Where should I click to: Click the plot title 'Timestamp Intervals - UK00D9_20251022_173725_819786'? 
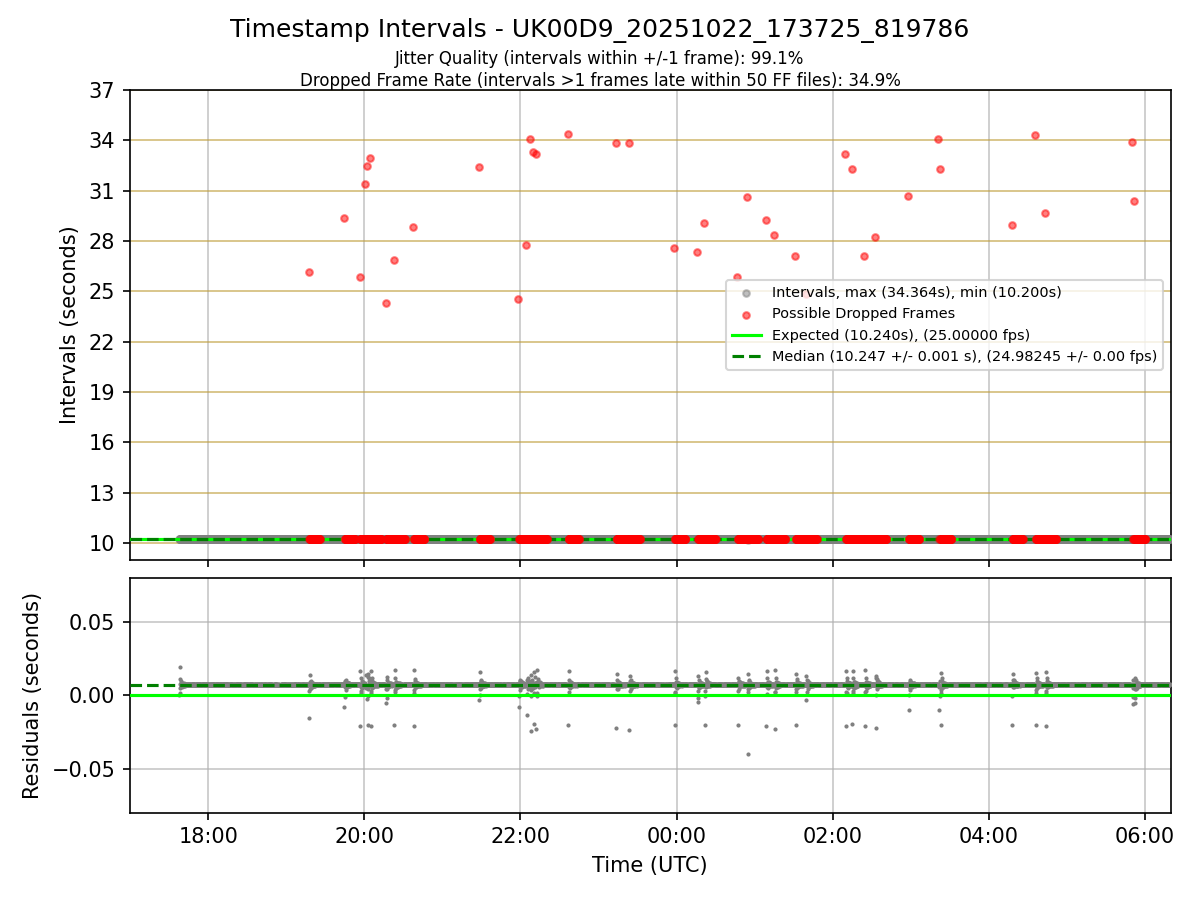click(x=599, y=29)
